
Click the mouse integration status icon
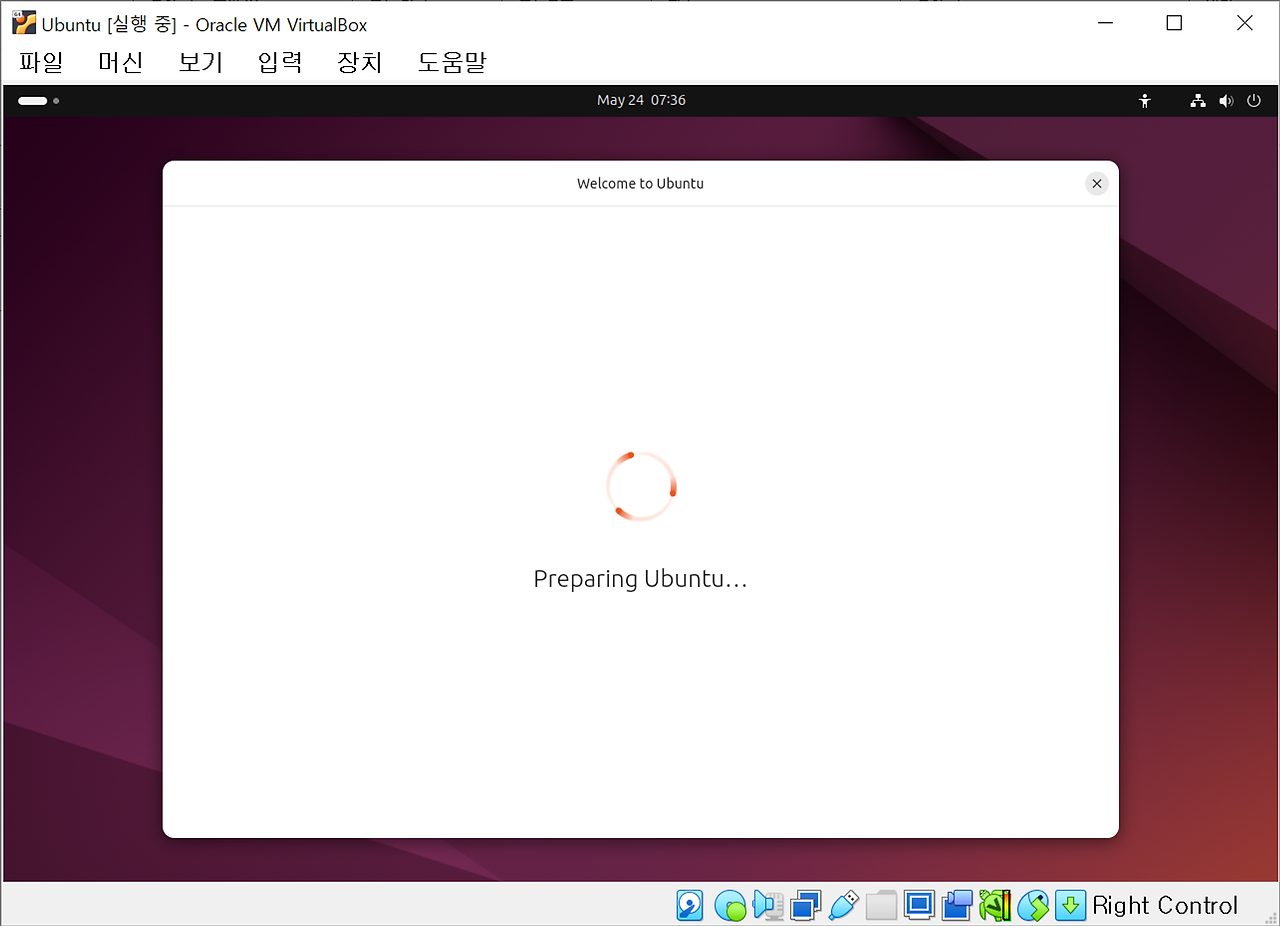[1033, 905]
